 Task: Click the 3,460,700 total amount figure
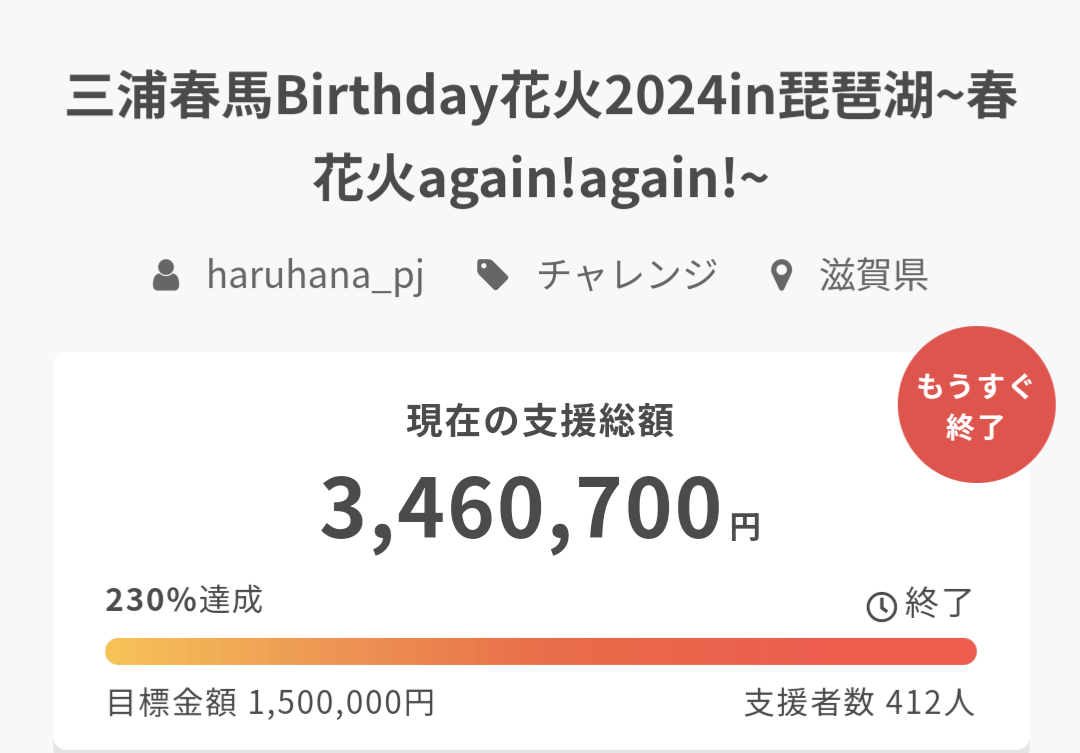click(x=520, y=508)
